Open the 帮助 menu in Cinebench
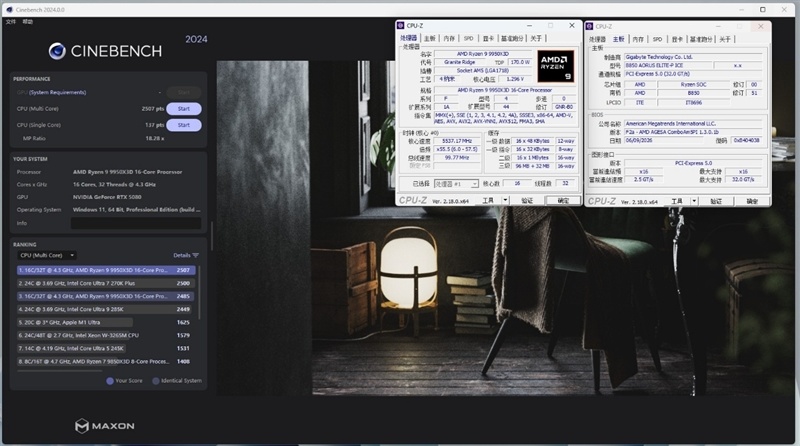The width and height of the screenshot is (800, 446). (28, 22)
